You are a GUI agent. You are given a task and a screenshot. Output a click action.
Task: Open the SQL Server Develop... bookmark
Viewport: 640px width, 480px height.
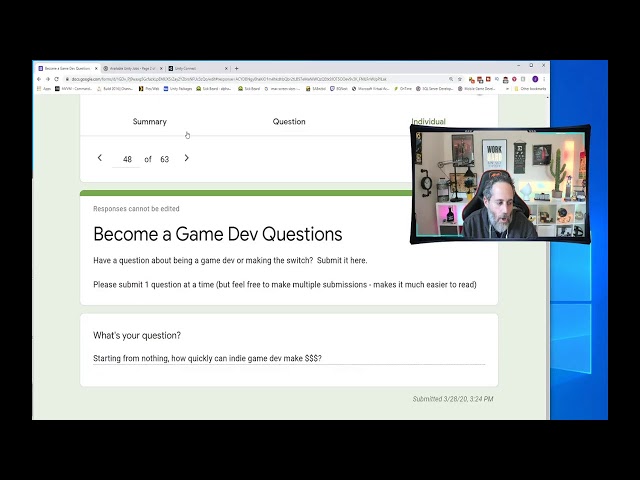[435, 89]
